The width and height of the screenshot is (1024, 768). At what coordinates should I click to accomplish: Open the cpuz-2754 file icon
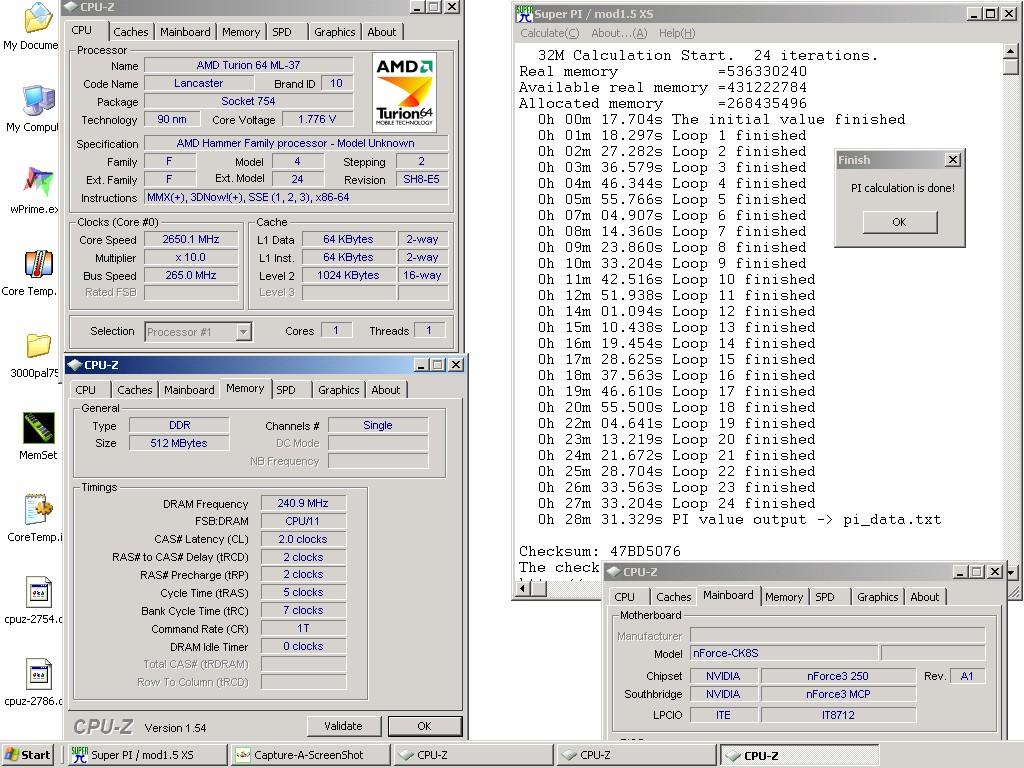click(38, 592)
